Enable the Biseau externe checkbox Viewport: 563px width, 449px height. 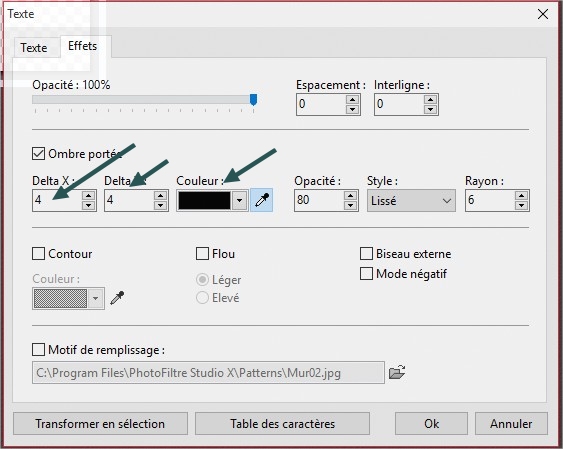pyautogui.click(x=366, y=253)
